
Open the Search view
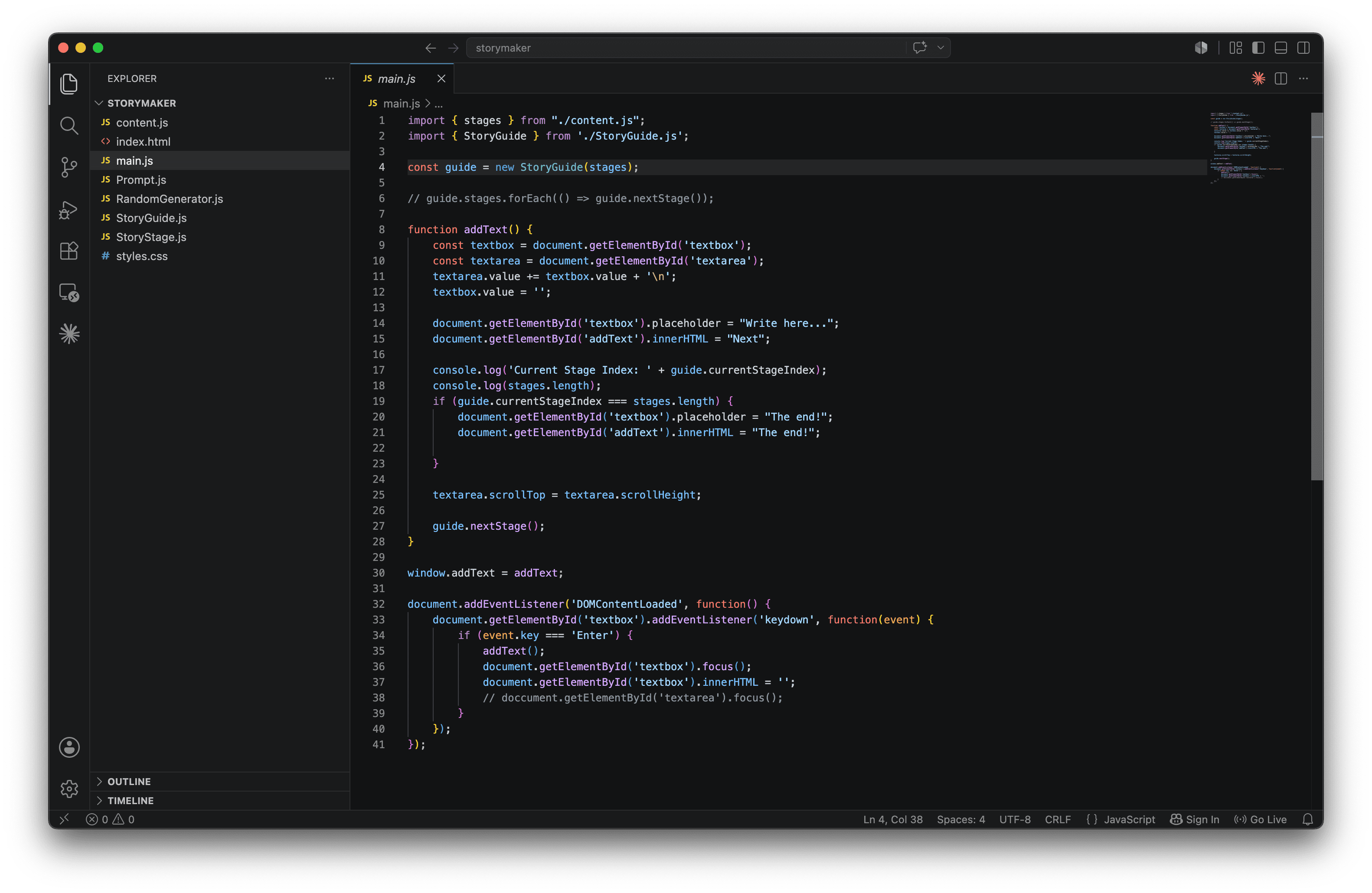69,126
